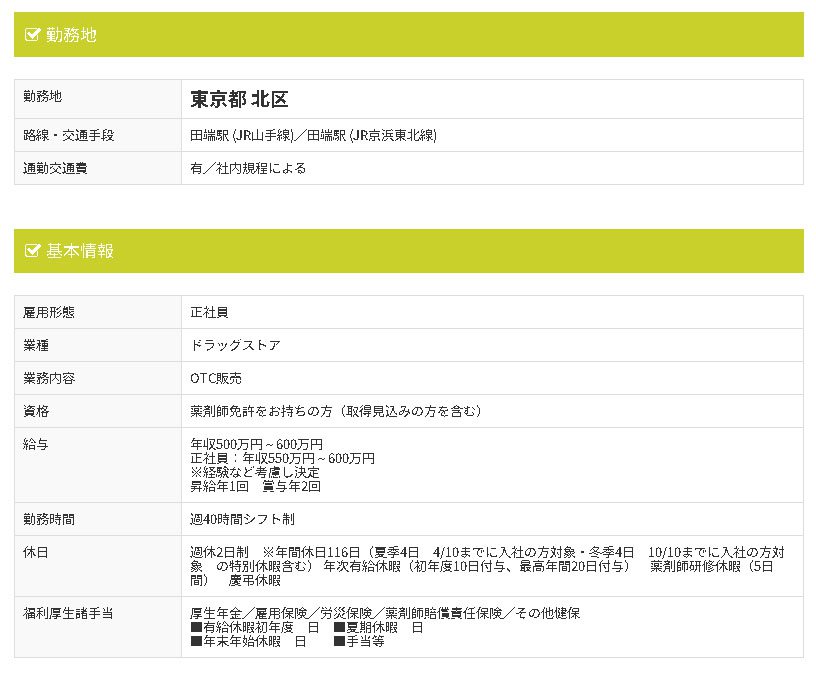
Task: Click the 勤務地 row label in the table
Action: 43,96
